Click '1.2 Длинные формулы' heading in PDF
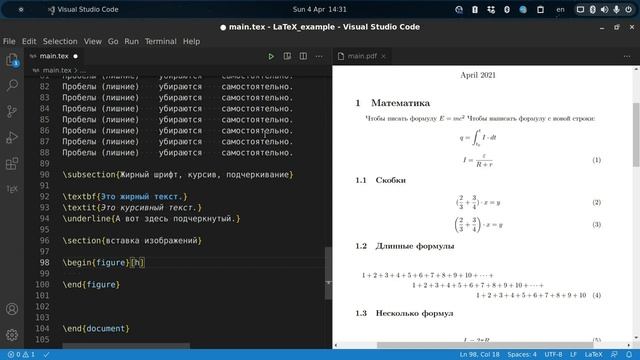The image size is (640, 360). (404, 246)
